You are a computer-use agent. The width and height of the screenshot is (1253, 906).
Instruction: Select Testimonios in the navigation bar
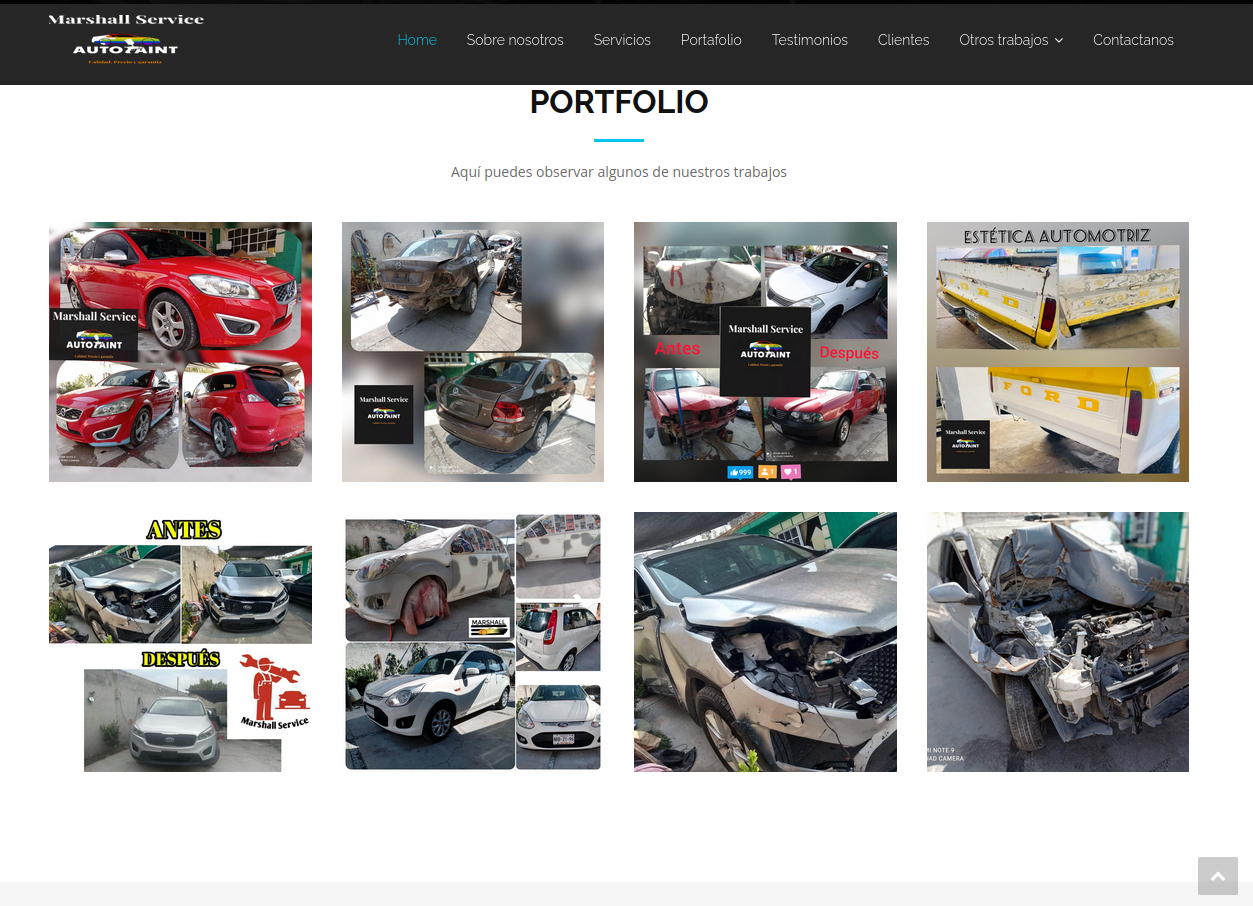click(x=810, y=40)
